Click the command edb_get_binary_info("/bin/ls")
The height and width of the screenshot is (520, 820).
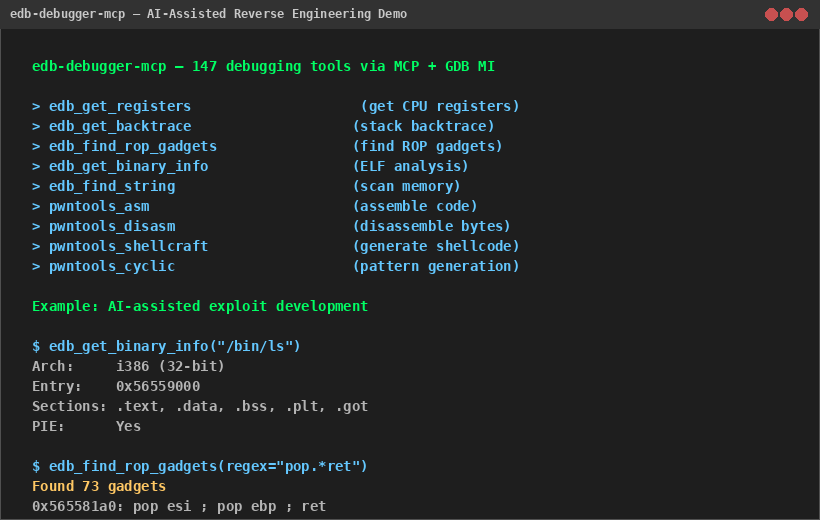(x=175, y=346)
